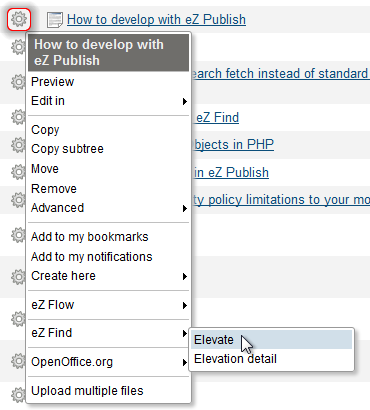Choose Preview from the context menu
The height and width of the screenshot is (410, 370).
(108, 82)
